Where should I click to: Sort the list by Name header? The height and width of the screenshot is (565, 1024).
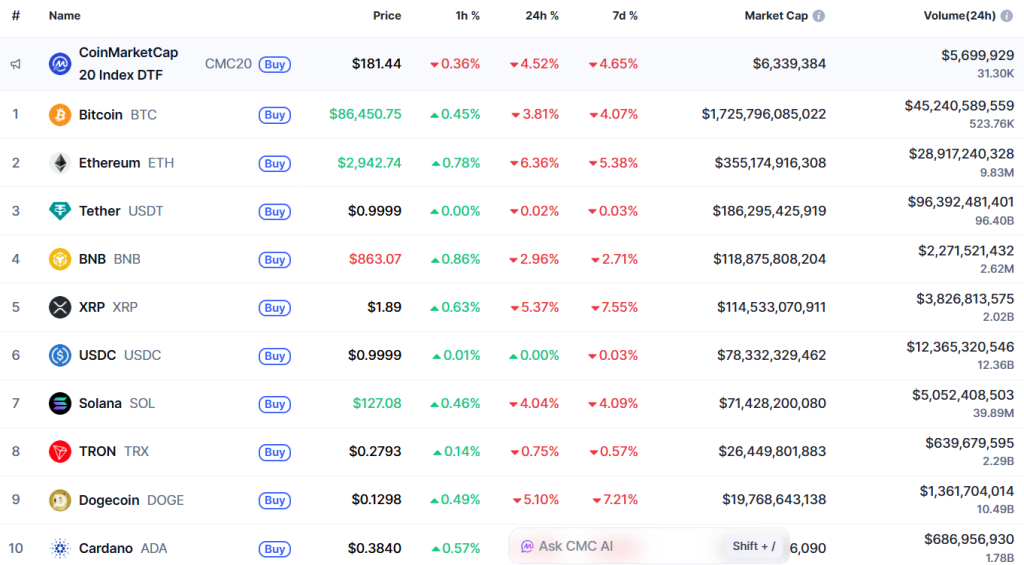(64, 16)
